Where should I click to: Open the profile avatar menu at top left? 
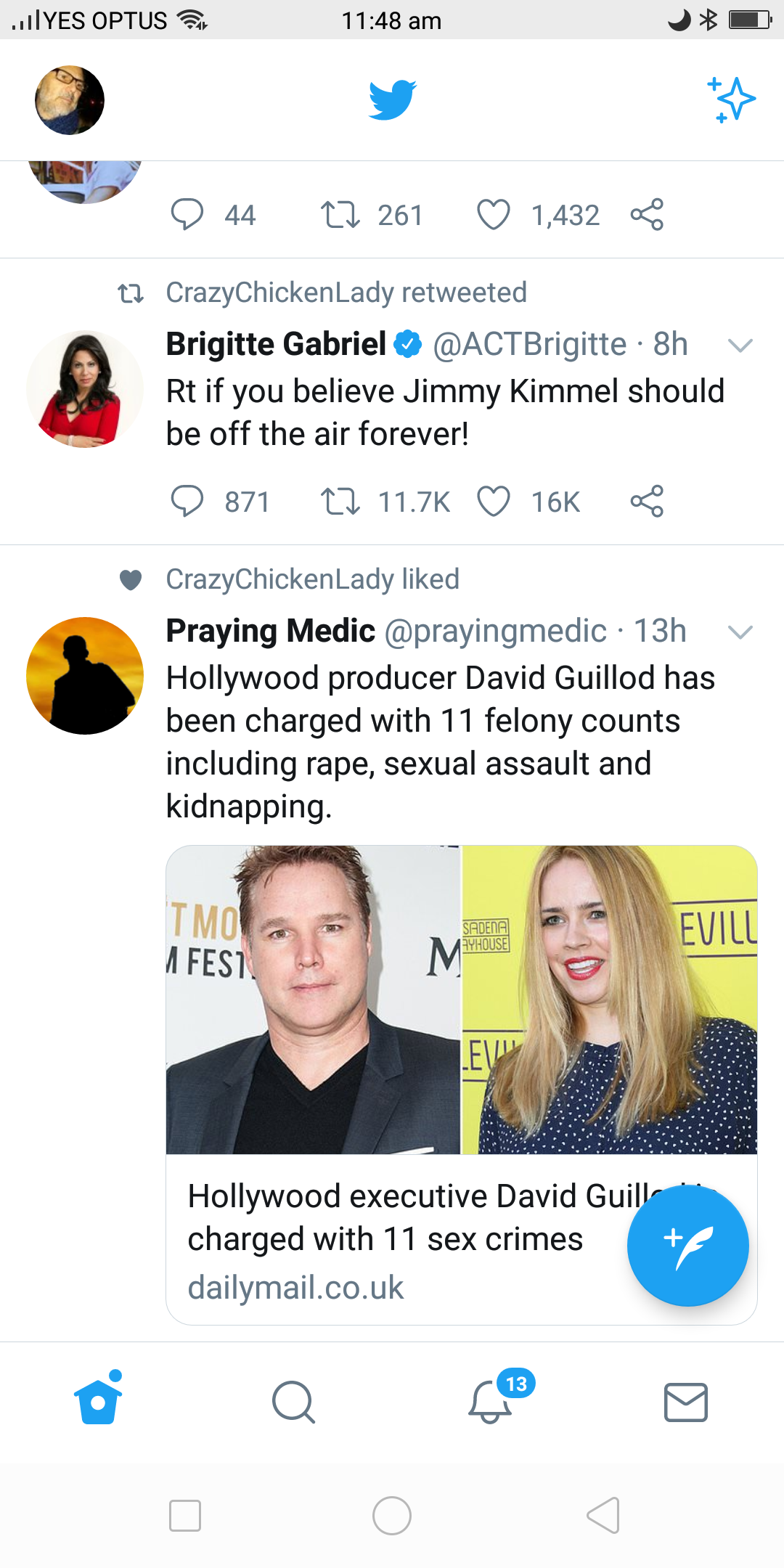coord(70,100)
